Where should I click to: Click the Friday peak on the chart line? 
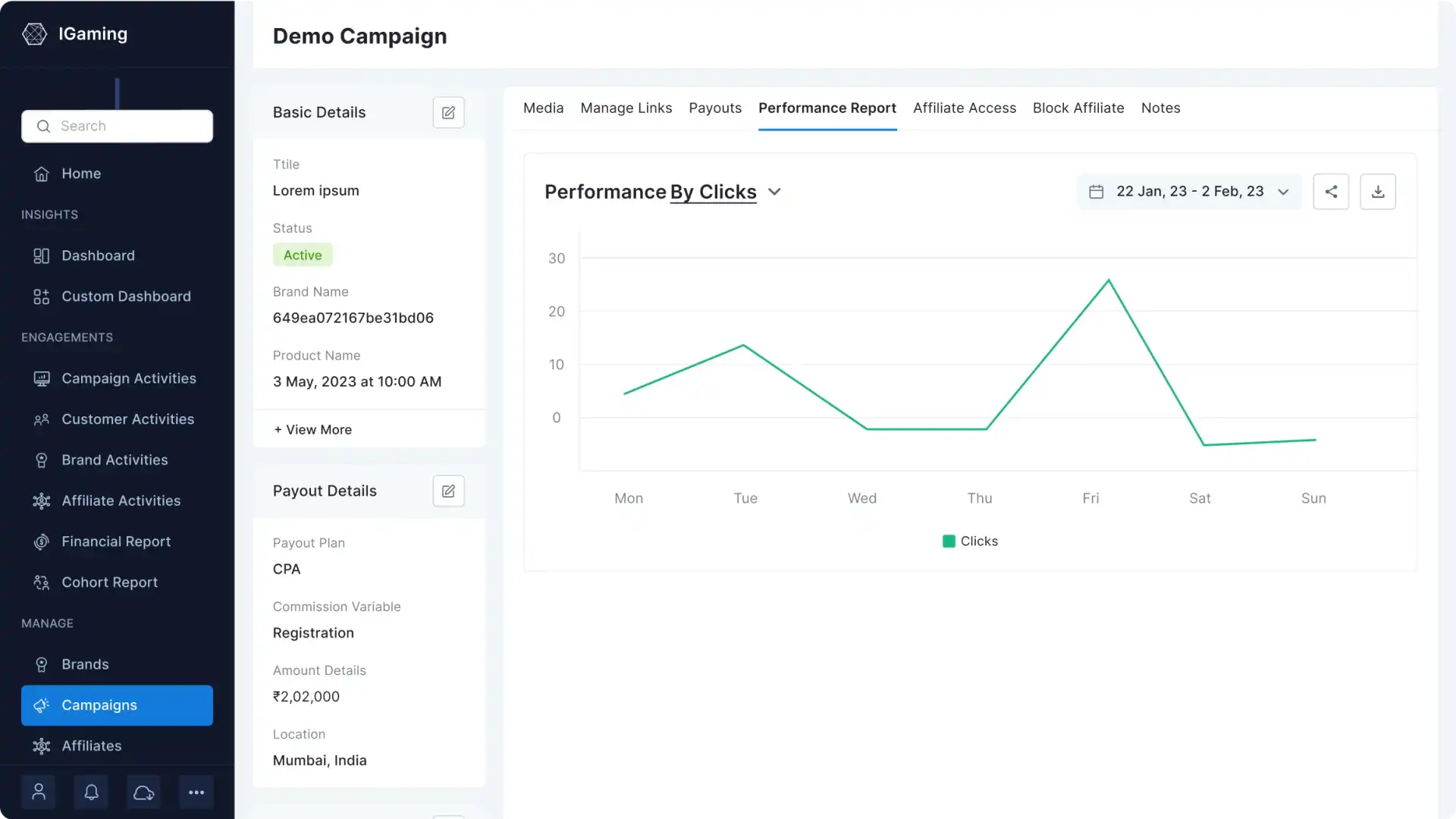coord(1108,281)
